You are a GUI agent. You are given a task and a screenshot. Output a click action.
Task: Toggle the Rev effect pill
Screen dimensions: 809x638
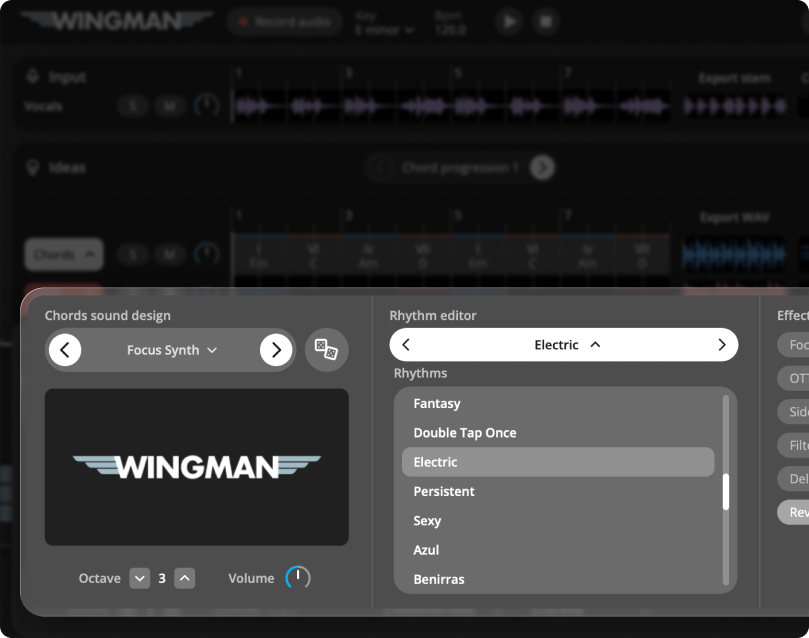coord(794,512)
